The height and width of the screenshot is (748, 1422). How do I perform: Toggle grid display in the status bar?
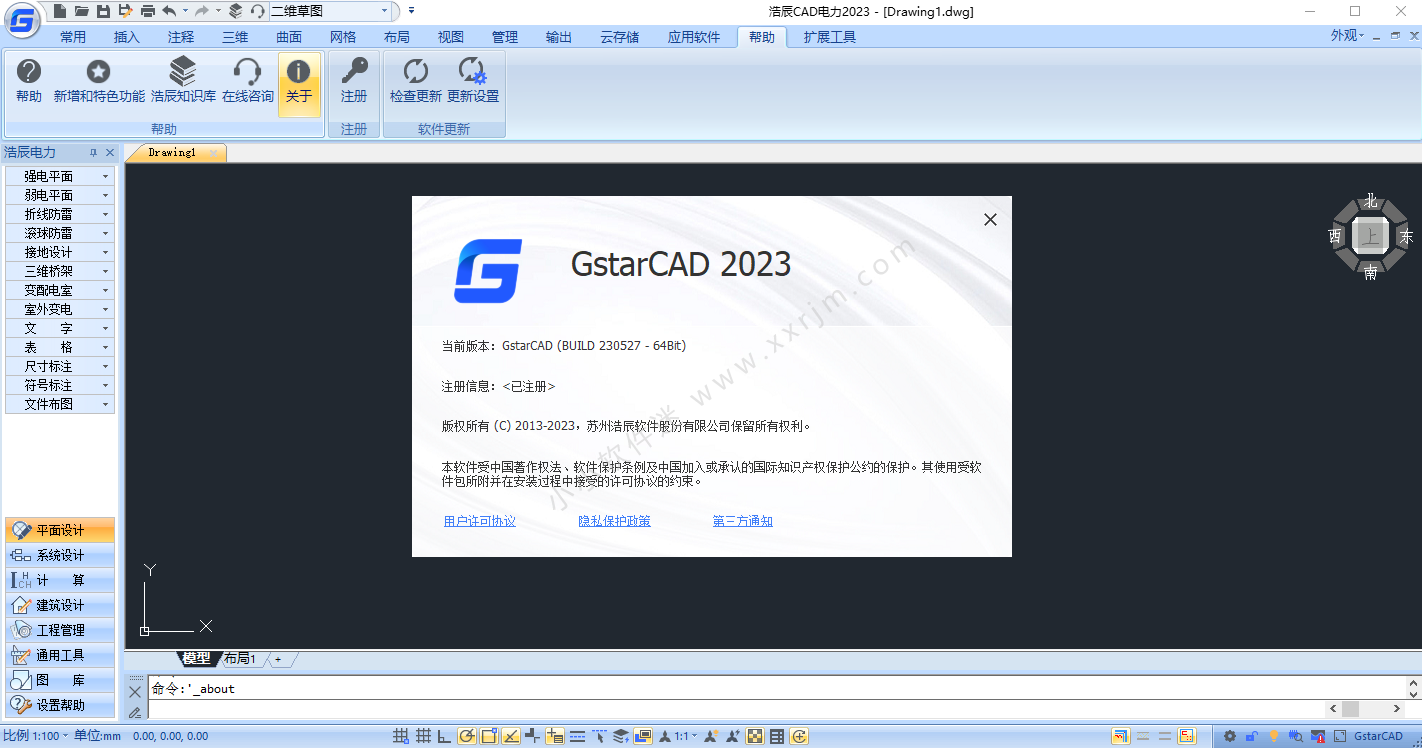coord(423,736)
